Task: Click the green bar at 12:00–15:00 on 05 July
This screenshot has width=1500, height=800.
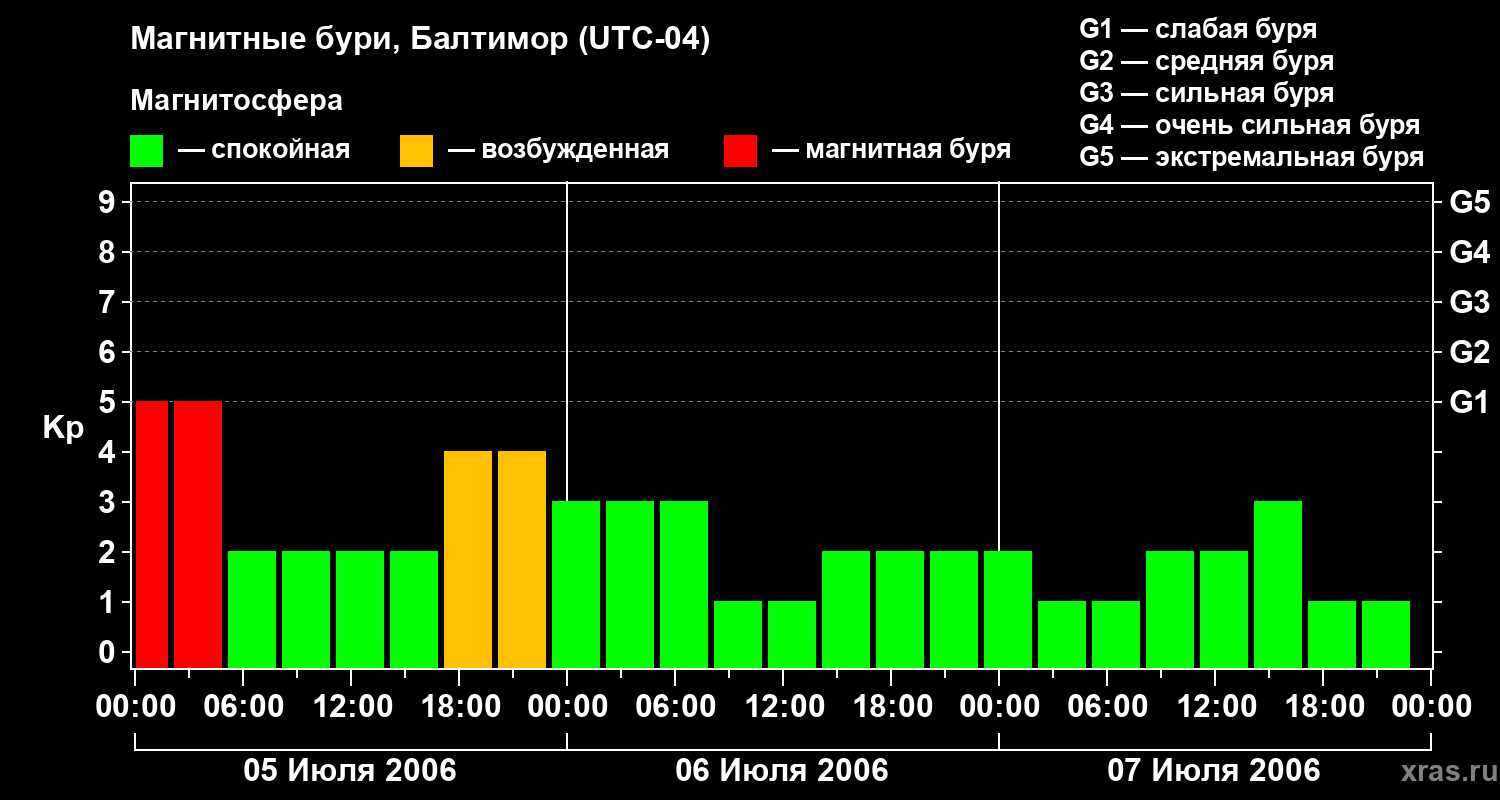Action: coord(360,609)
